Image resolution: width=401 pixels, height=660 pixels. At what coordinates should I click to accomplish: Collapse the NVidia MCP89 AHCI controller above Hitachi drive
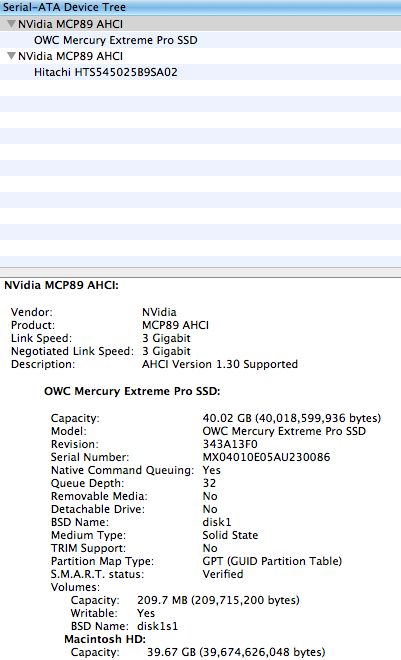click(12, 56)
